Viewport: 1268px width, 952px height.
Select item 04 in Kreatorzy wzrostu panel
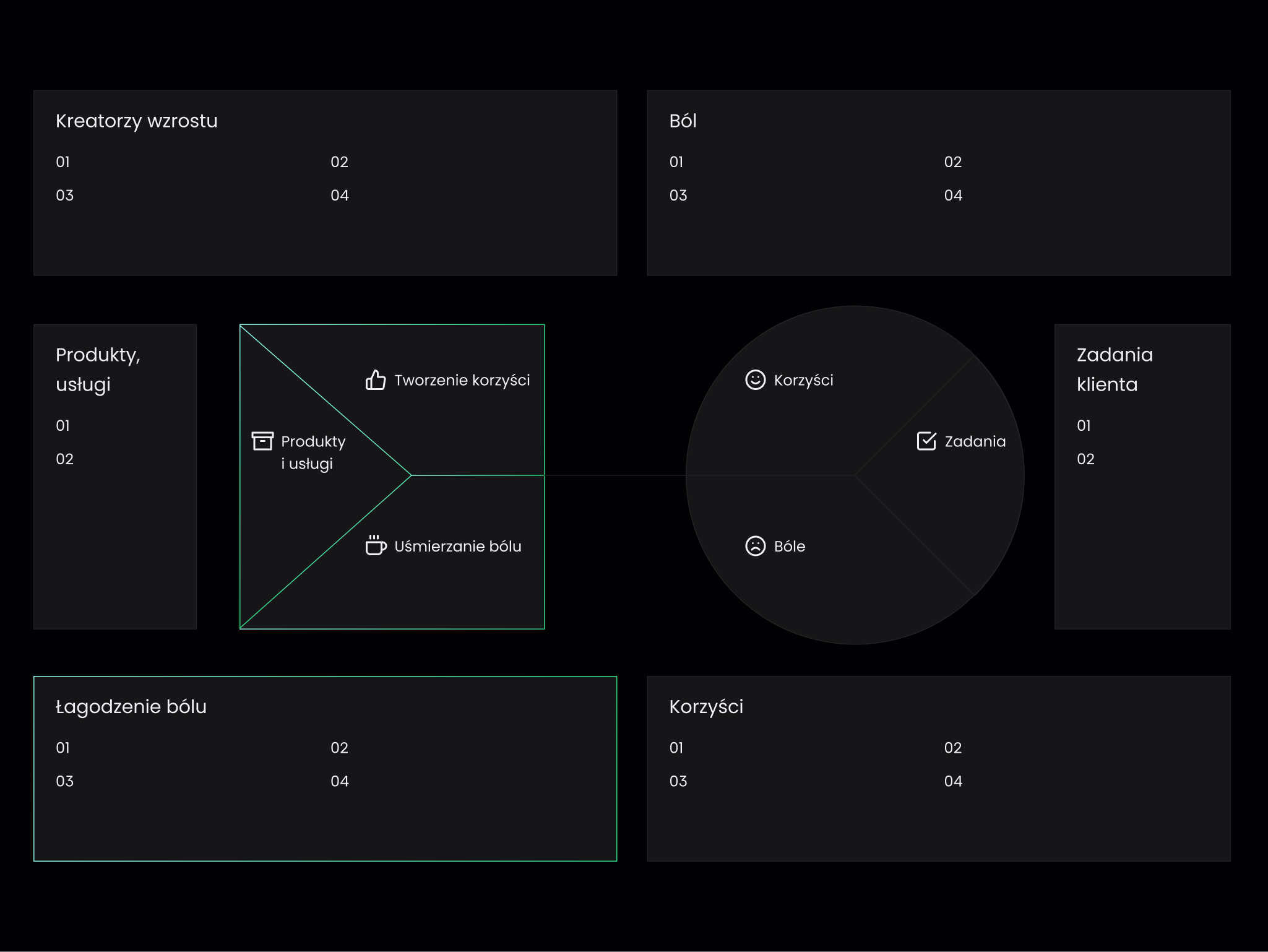(x=339, y=196)
